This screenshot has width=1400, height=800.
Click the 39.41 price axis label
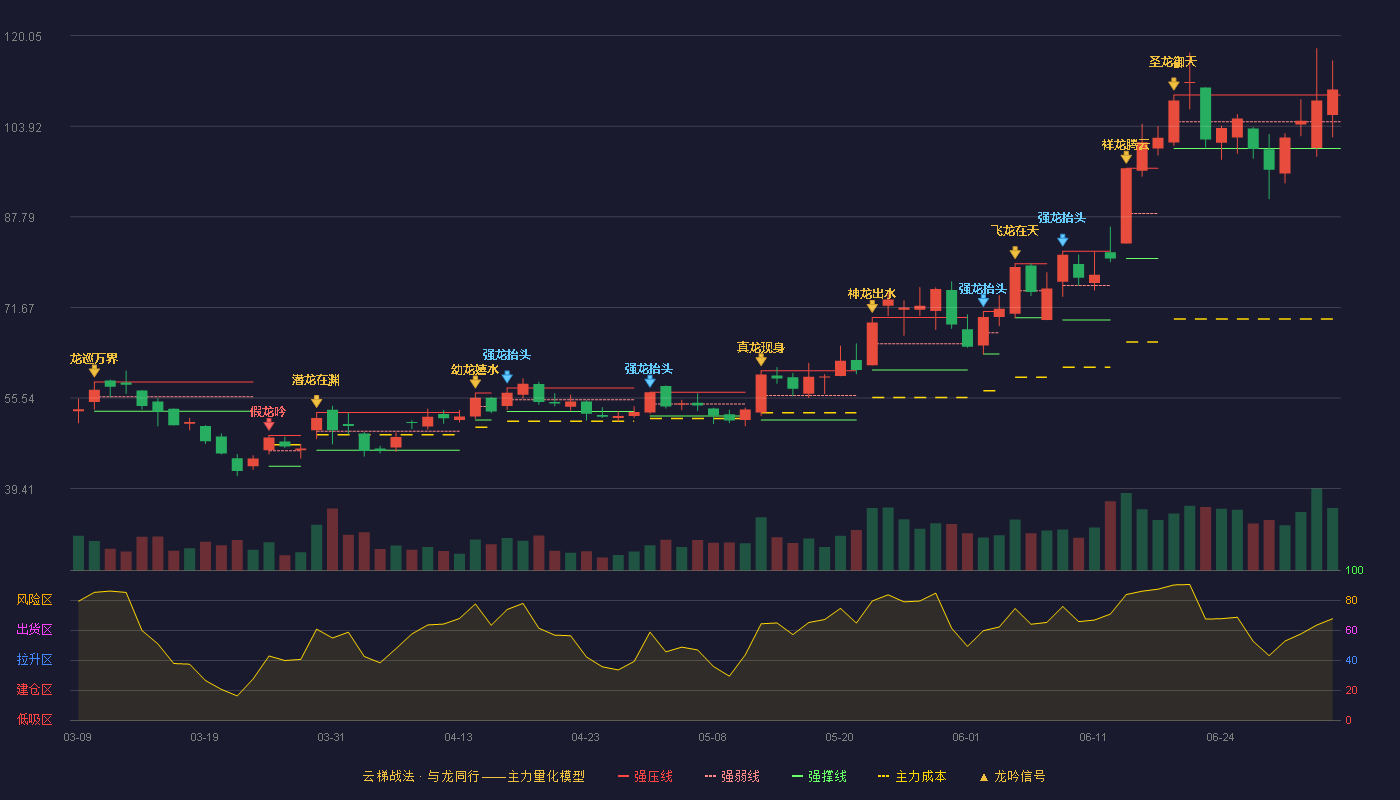20,490
